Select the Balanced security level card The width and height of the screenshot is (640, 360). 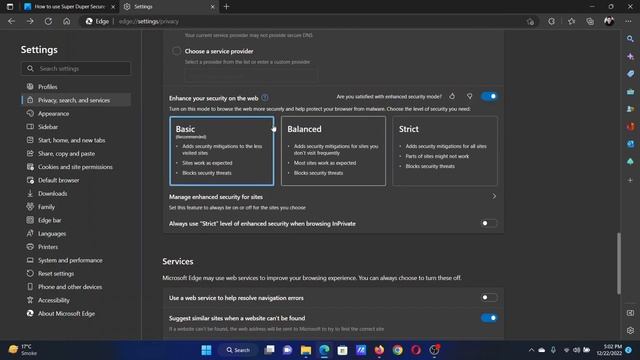coord(333,151)
